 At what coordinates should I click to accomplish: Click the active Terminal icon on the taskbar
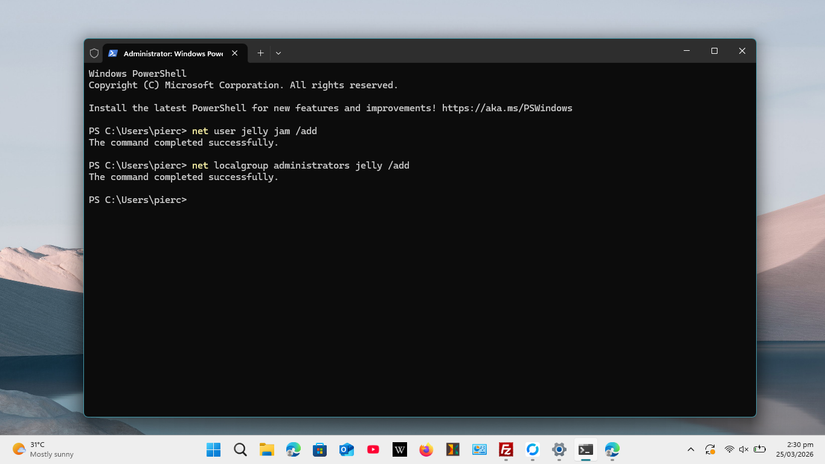586,449
